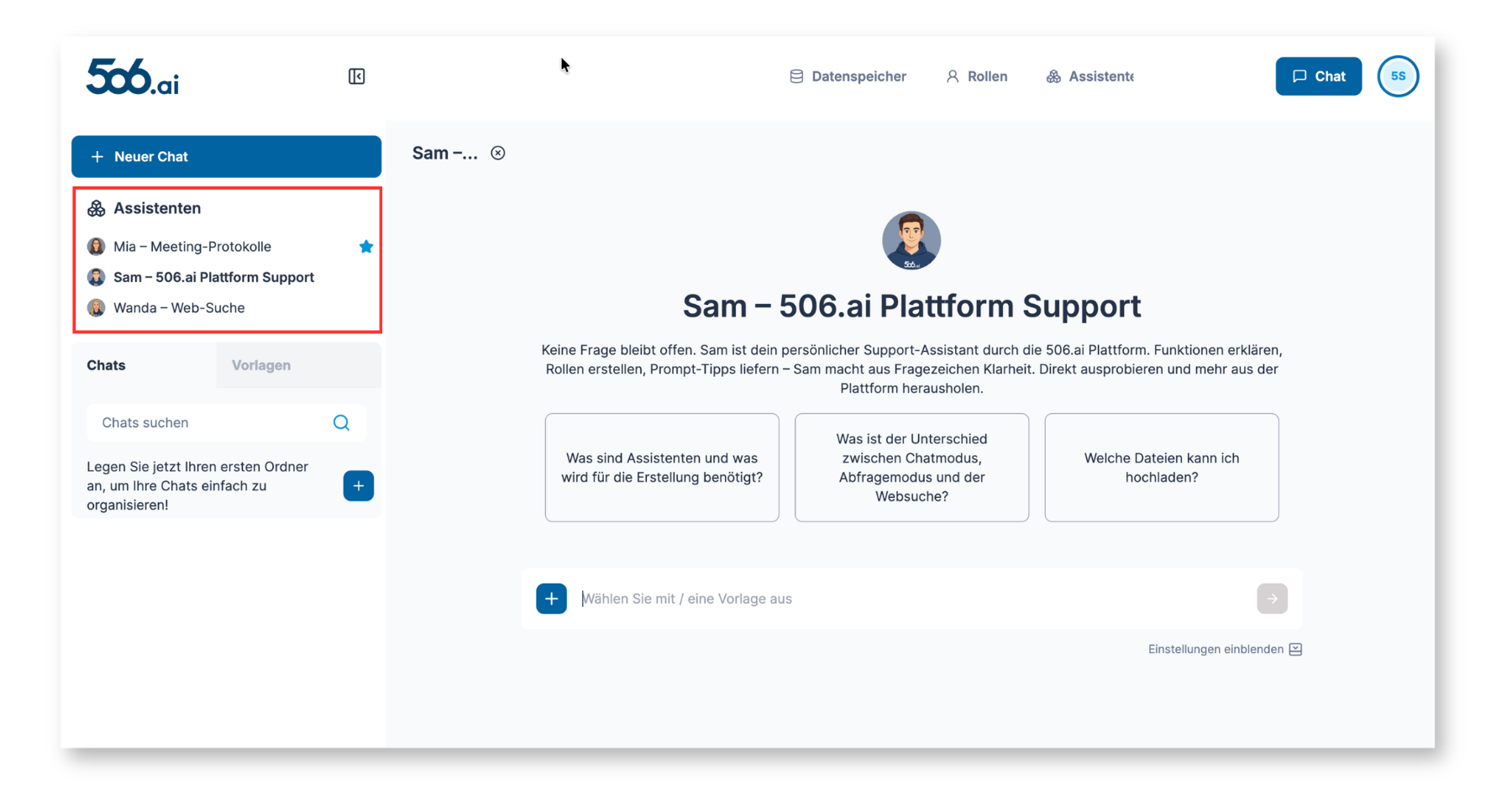The width and height of the screenshot is (1512, 806).
Task: Select Mia – Meeting-Protokolle assistant
Action: click(192, 247)
